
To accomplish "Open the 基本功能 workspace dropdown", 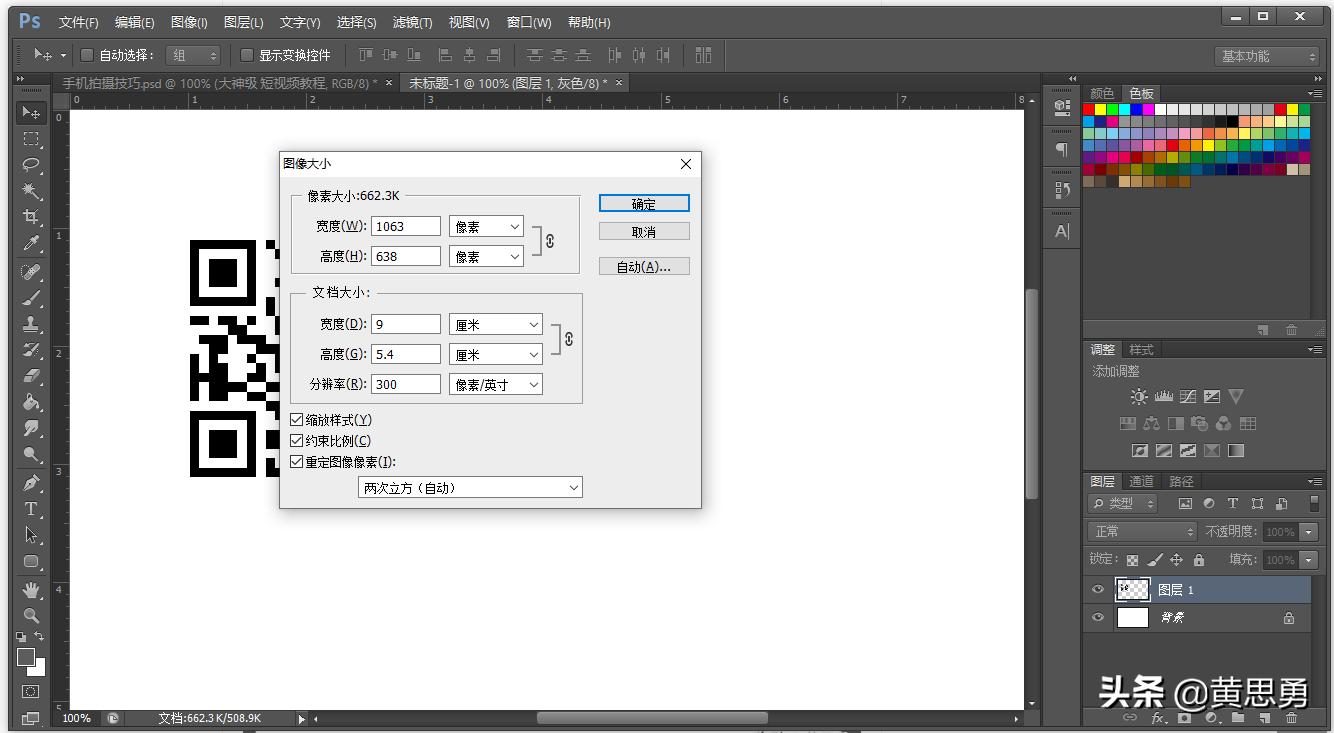I will point(1268,56).
